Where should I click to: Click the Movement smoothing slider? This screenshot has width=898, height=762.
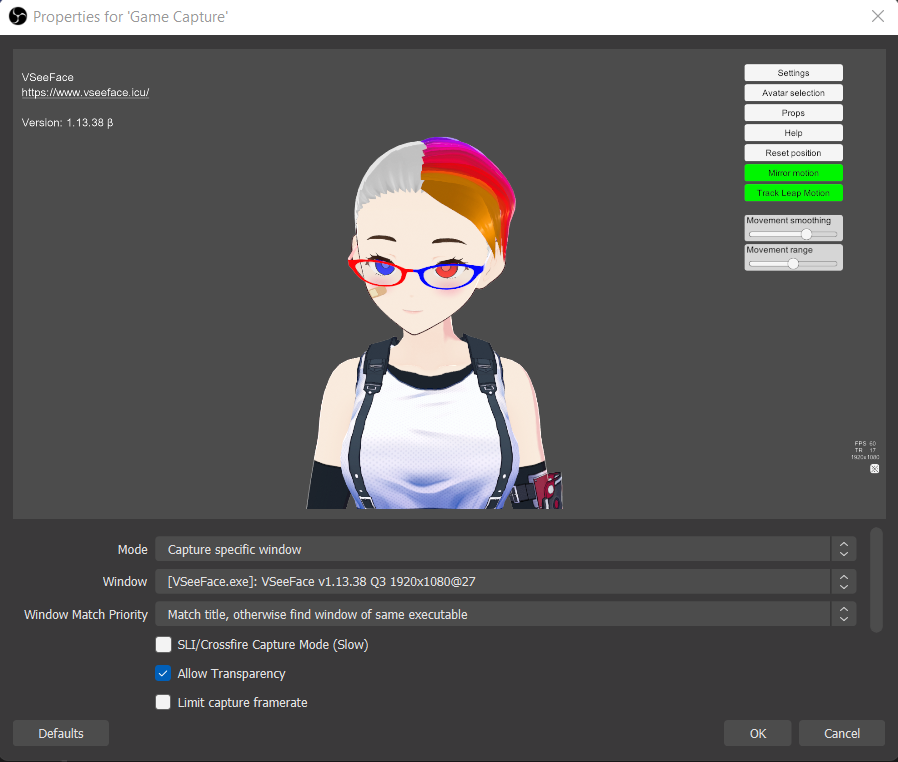(x=793, y=234)
